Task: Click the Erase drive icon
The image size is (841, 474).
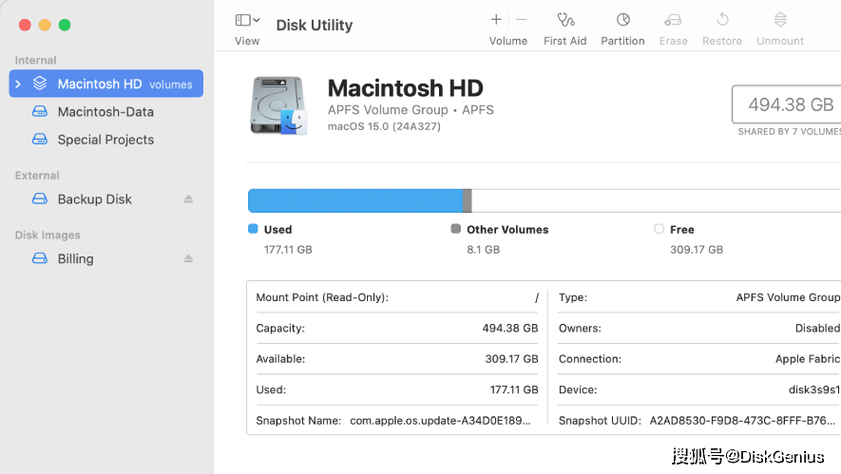Action: (673, 20)
